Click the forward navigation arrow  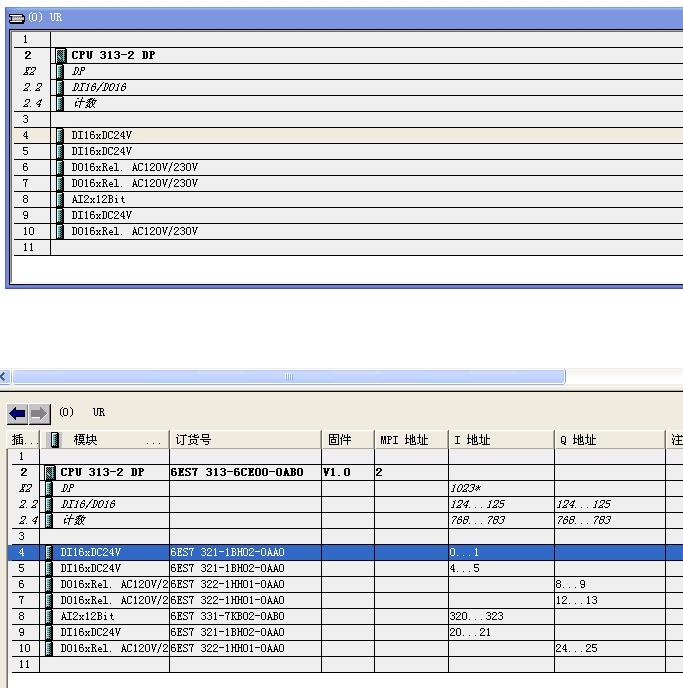[x=38, y=413]
